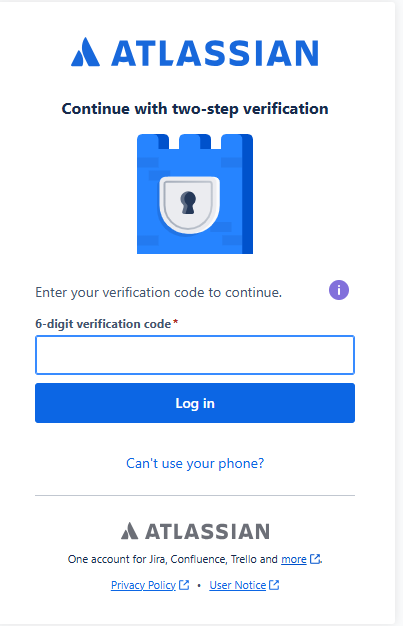Open the purple info icon tooltip
403x626 pixels.
(x=339, y=290)
